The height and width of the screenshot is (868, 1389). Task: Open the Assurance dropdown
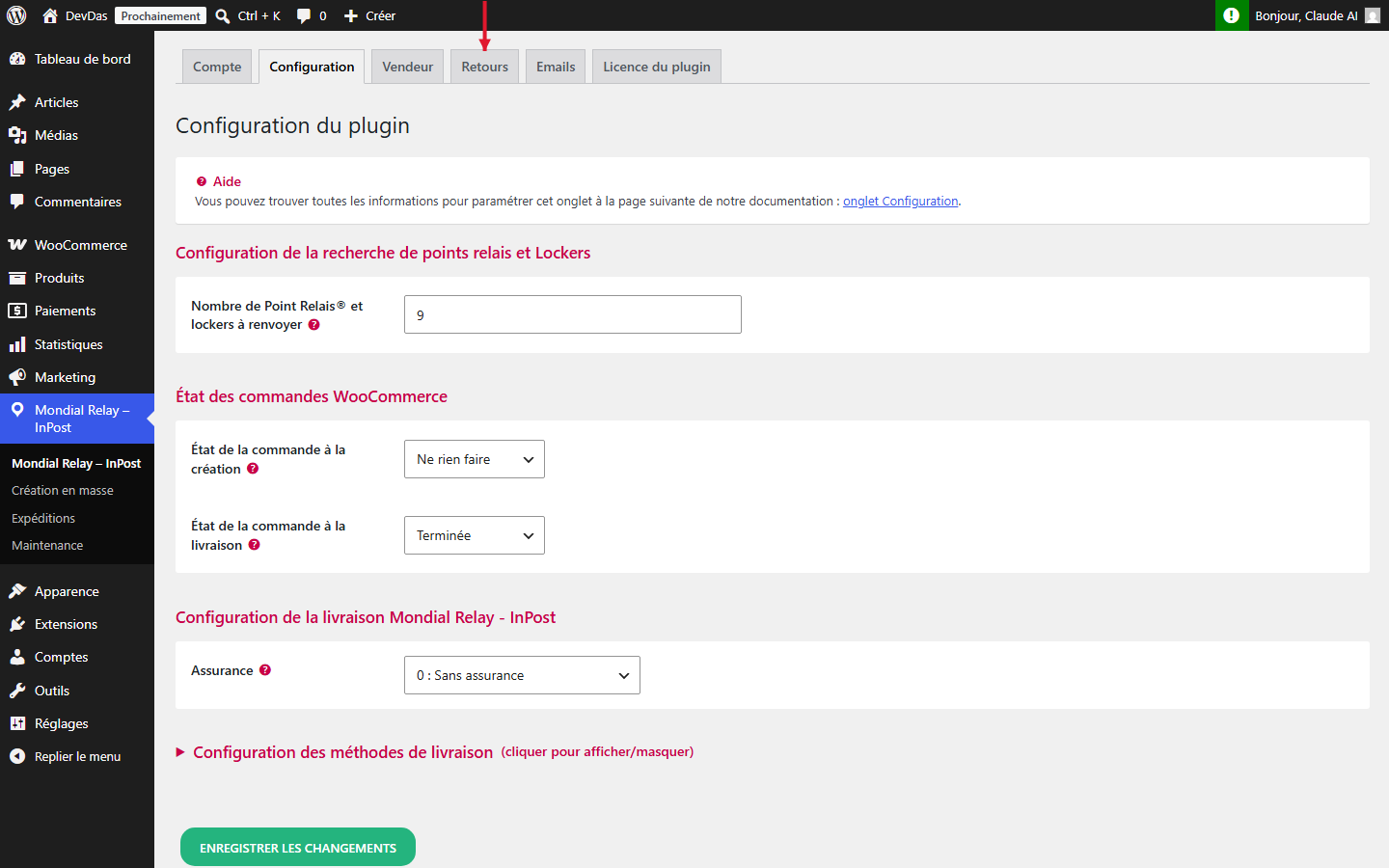[522, 675]
